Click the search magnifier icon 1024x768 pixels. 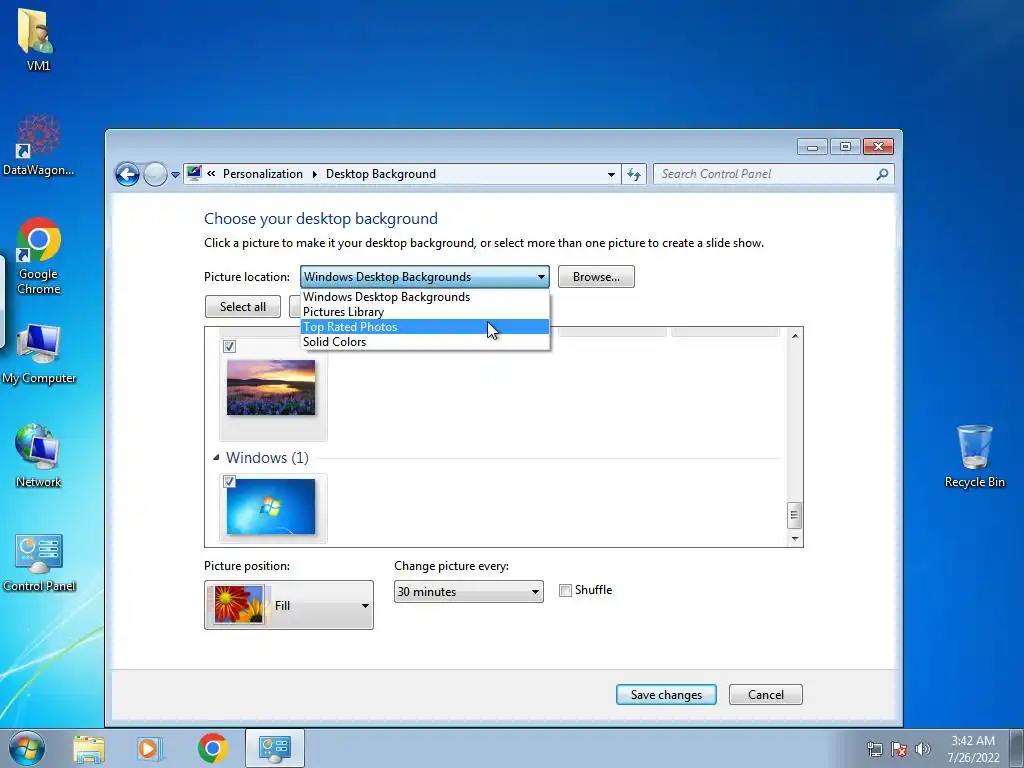(882, 174)
